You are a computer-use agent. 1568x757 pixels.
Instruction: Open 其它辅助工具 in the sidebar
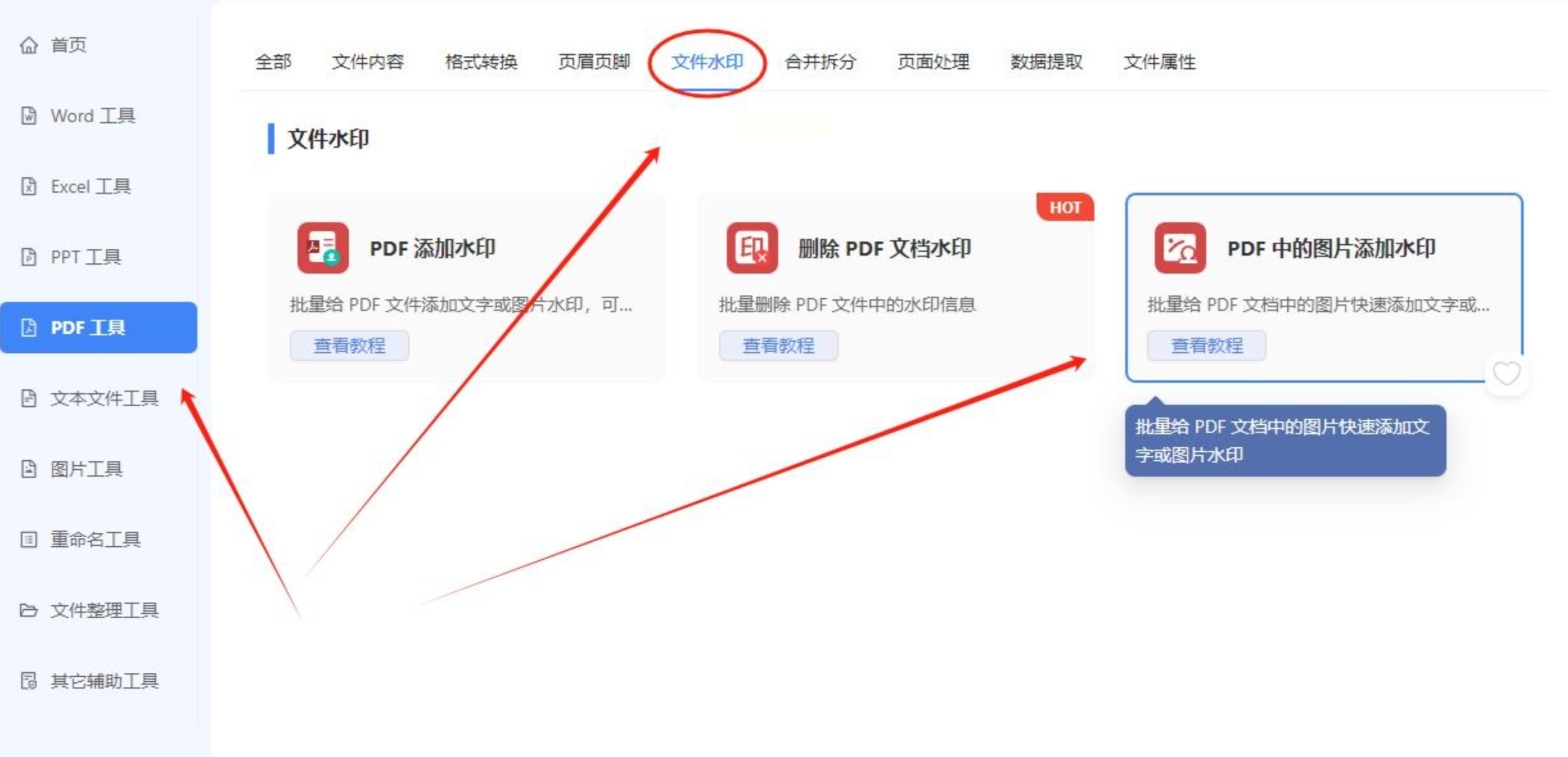coord(104,681)
